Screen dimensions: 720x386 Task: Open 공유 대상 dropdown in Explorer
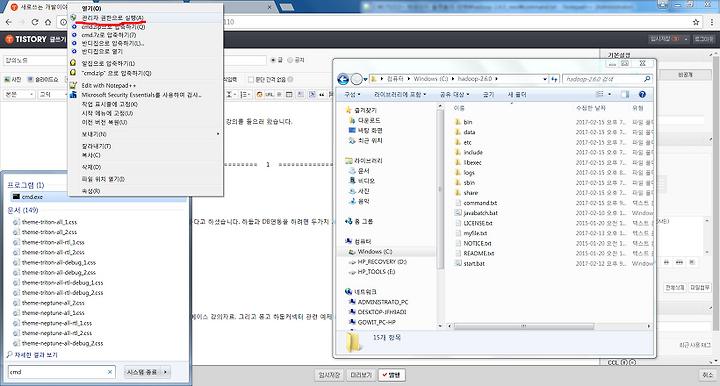[x=455, y=95]
